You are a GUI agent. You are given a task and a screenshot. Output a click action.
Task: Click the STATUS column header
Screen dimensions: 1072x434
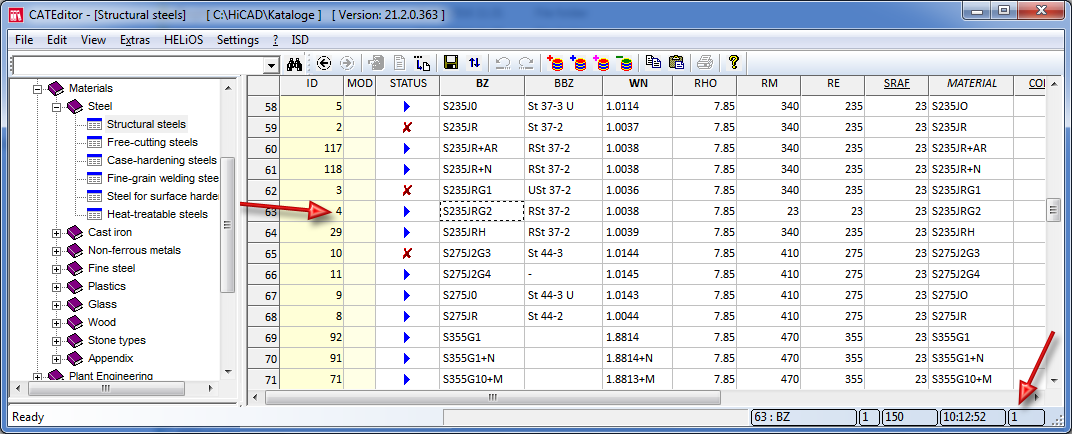click(407, 84)
